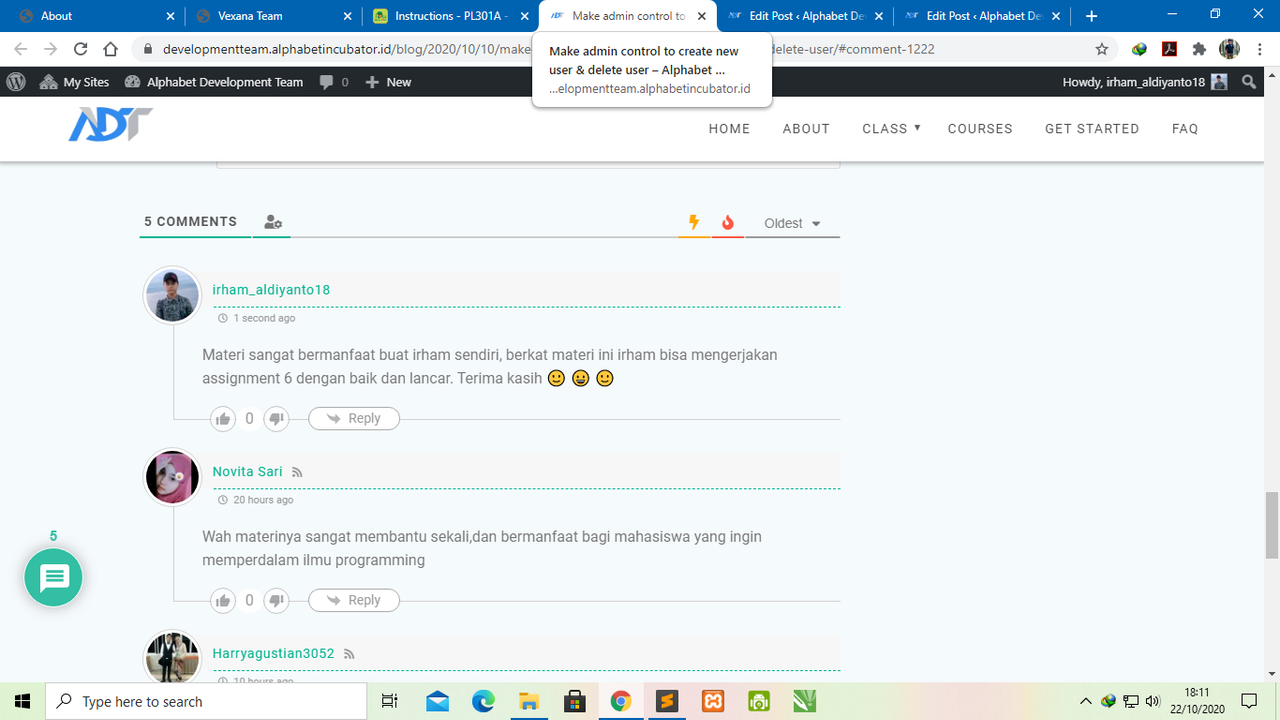Open the notification center icon
Image resolution: width=1280 pixels, height=720 pixels.
click(1249, 701)
